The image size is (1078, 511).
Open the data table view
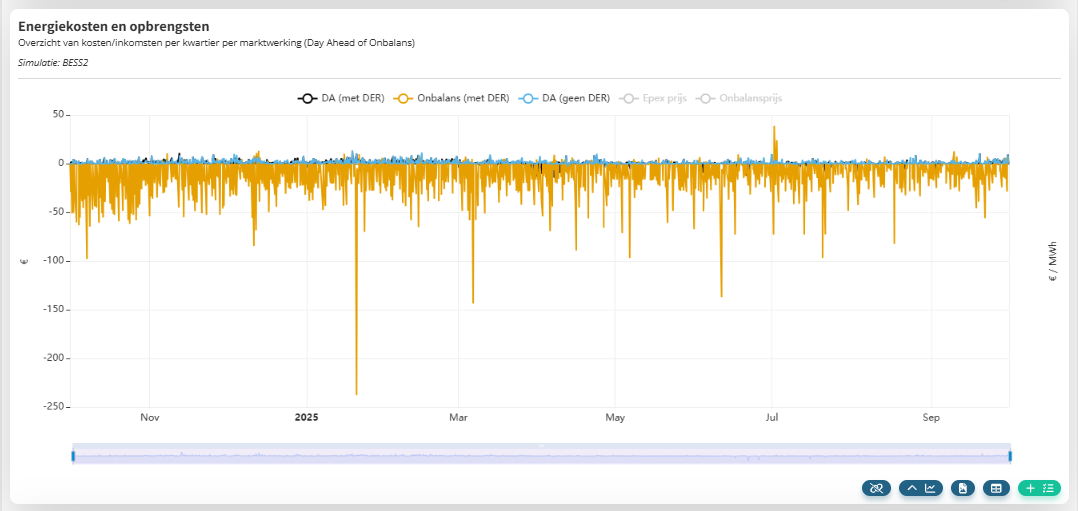coord(994,488)
